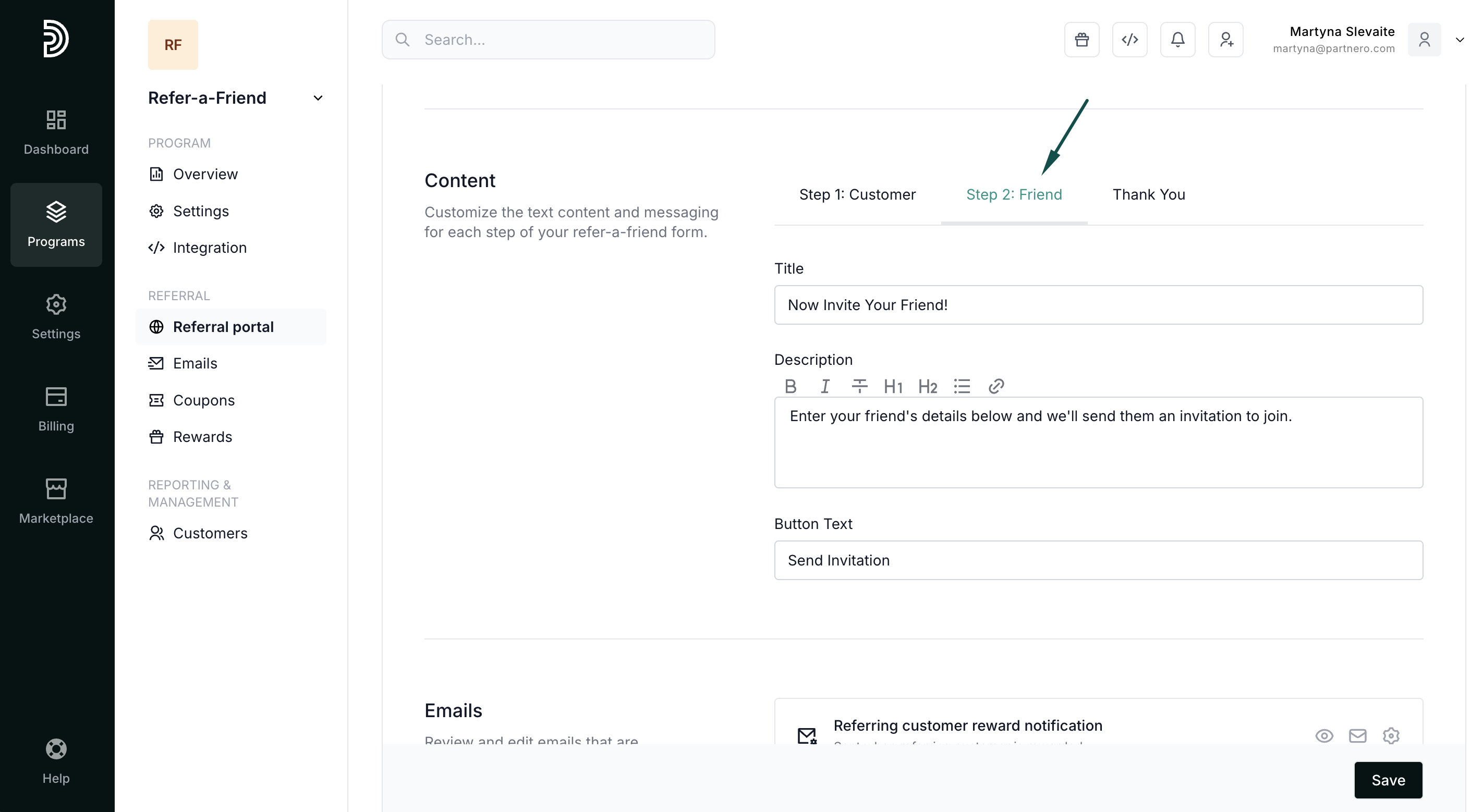This screenshot has height=812, width=1483.
Task: Open reward notification email gear settings
Action: 1391,735
